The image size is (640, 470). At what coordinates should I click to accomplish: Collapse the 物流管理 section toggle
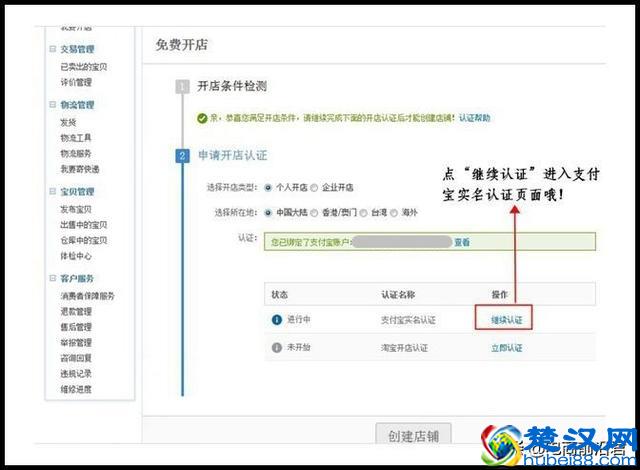[x=53, y=104]
